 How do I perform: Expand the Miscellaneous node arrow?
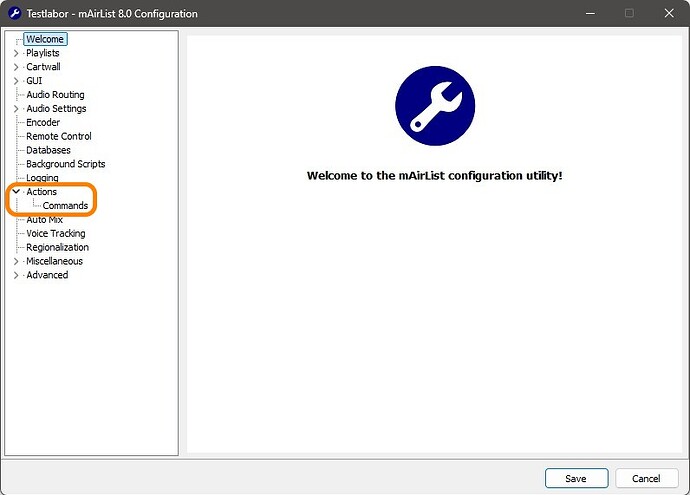click(16, 261)
